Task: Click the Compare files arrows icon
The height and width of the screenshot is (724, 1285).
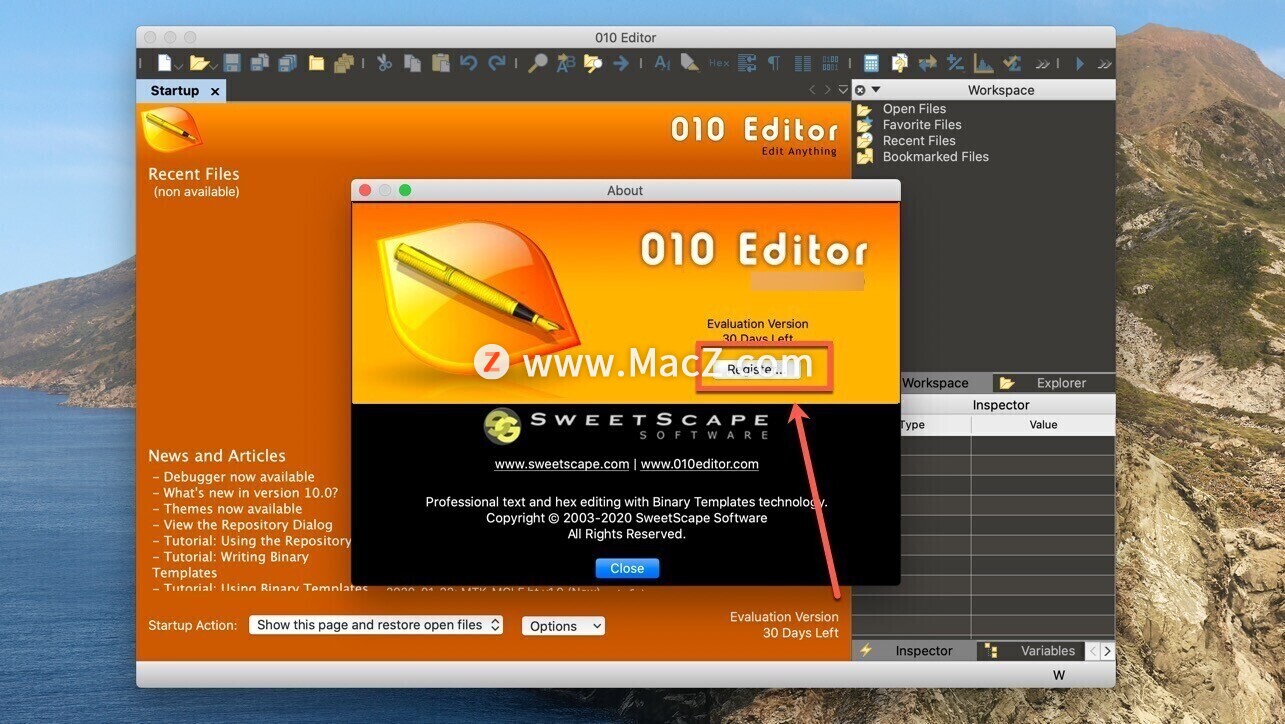Action: [927, 63]
